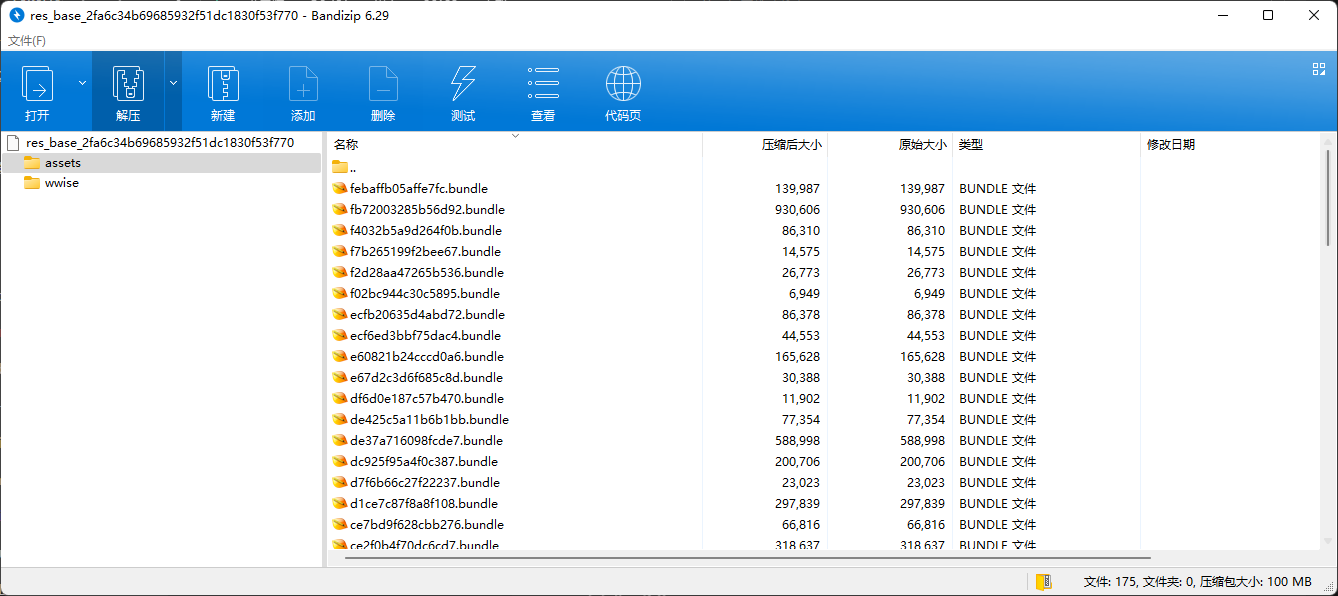Open the 文件(F) menu

(x=27, y=41)
